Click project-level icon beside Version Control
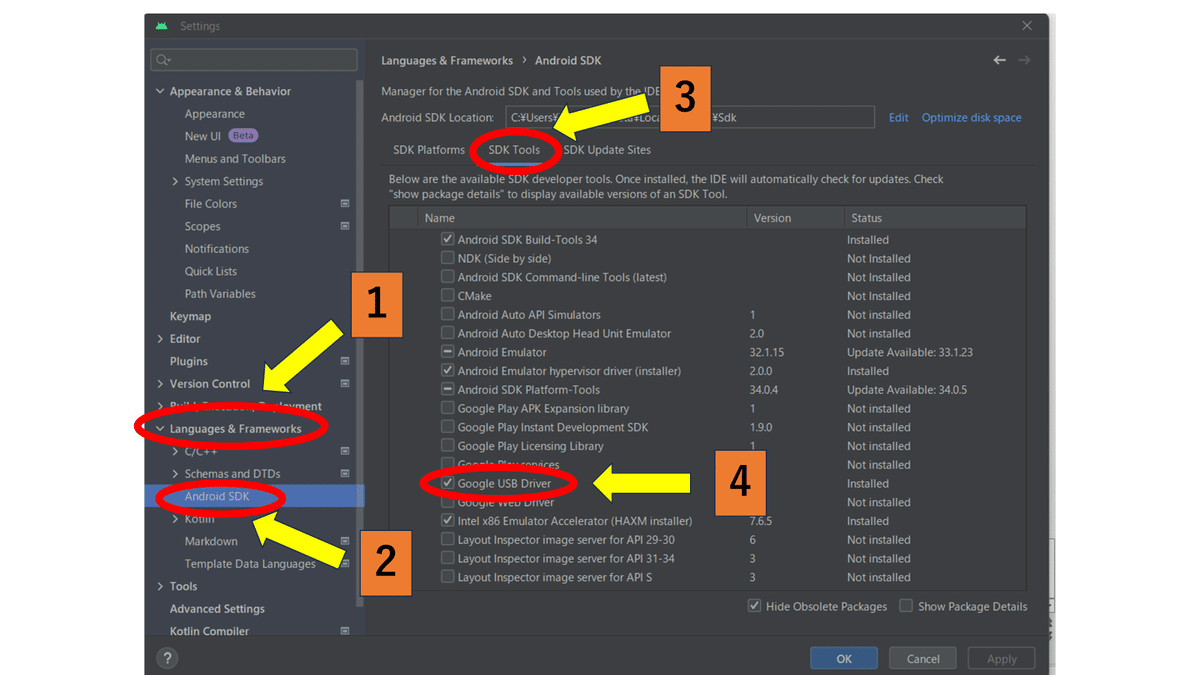The image size is (1200, 675). [345, 384]
